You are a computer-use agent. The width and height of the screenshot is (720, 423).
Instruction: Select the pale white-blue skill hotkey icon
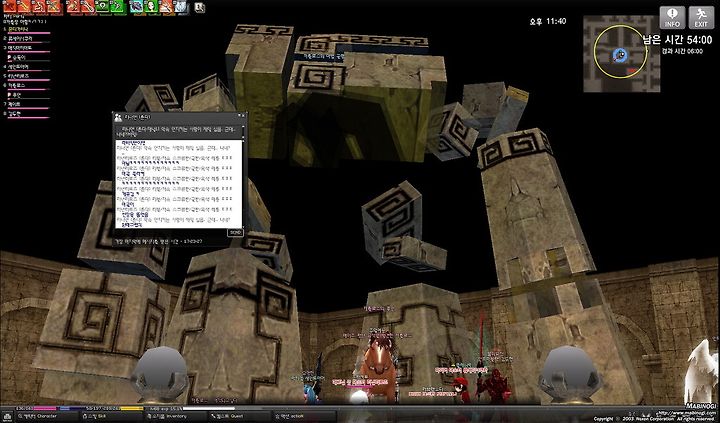pyautogui.click(x=181, y=6)
